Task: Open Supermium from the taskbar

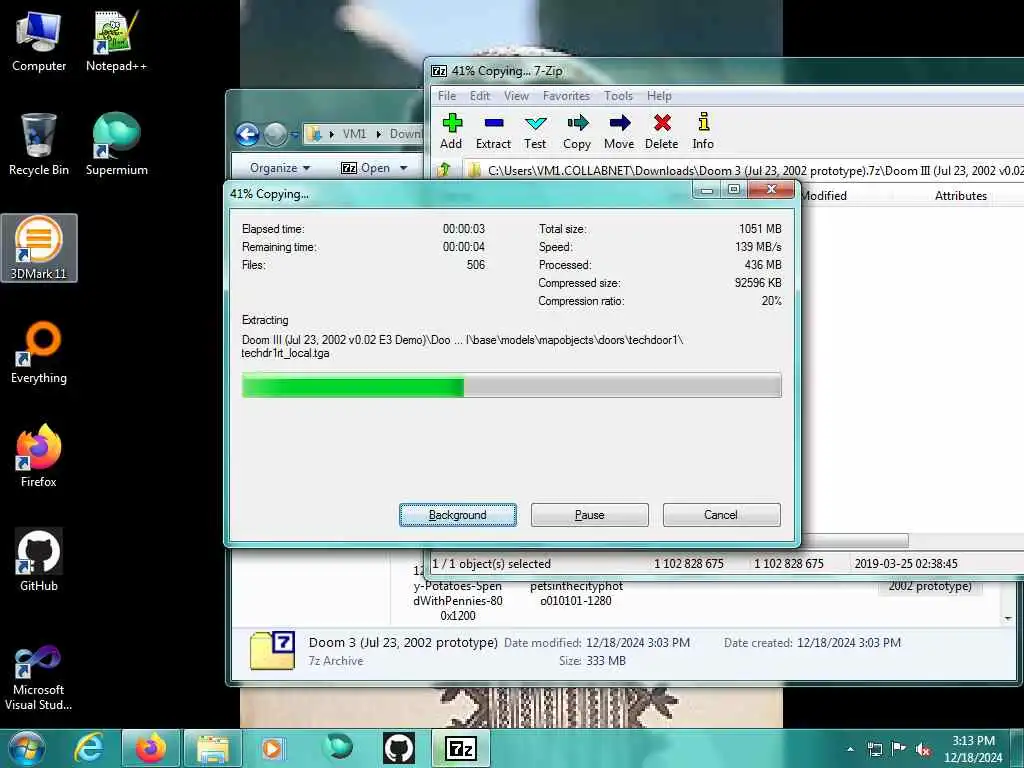Action: [338, 748]
